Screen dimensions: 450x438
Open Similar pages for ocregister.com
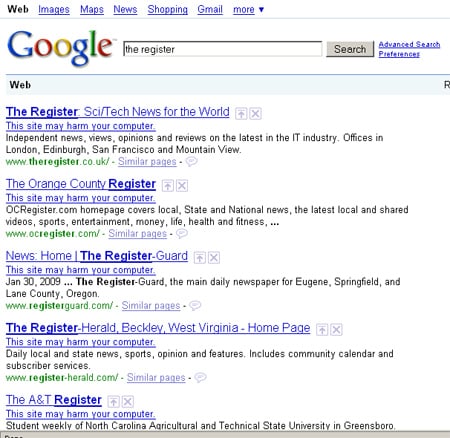coord(137,234)
